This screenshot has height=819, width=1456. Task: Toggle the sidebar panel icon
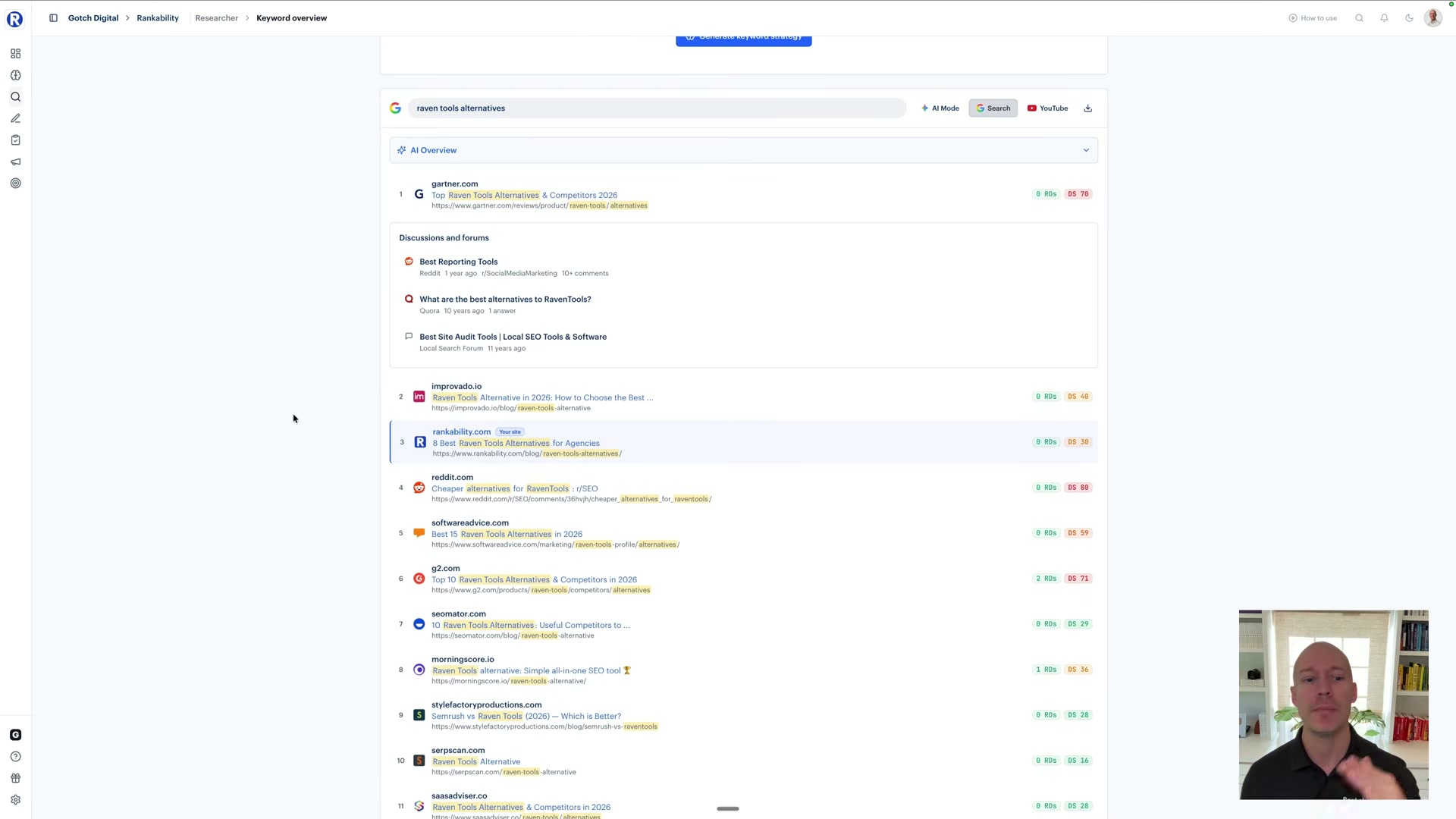click(x=53, y=18)
